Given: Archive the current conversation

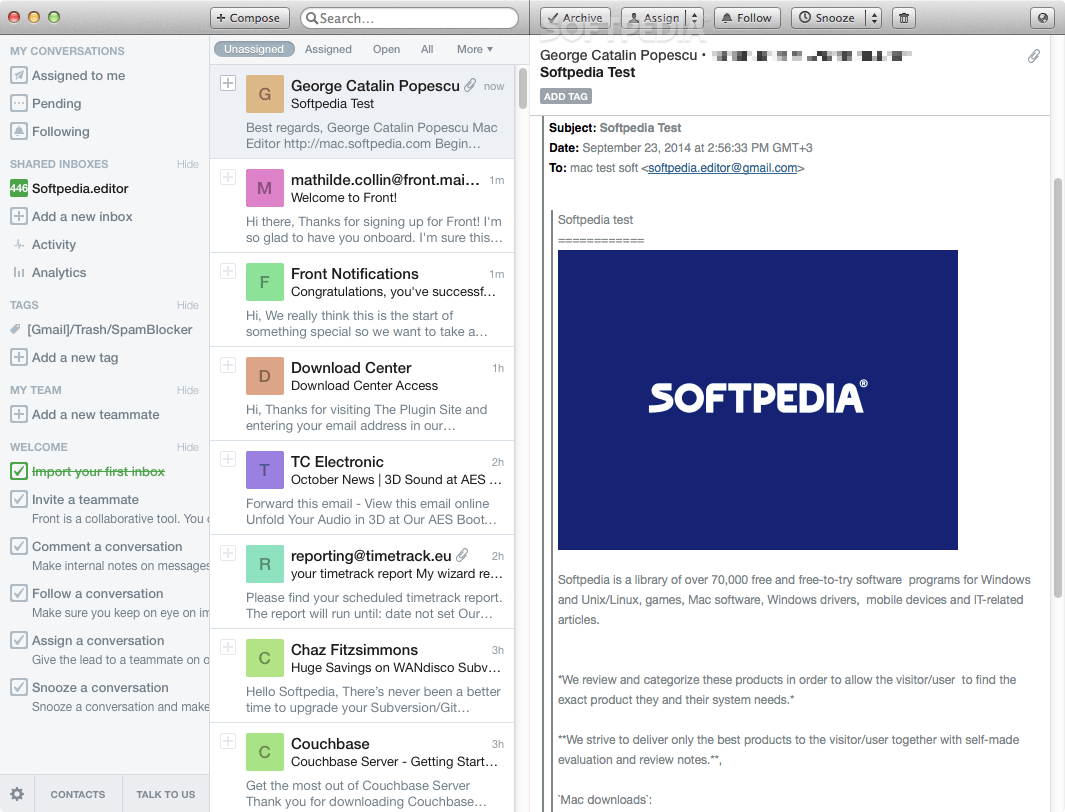Looking at the screenshot, I should coord(575,18).
